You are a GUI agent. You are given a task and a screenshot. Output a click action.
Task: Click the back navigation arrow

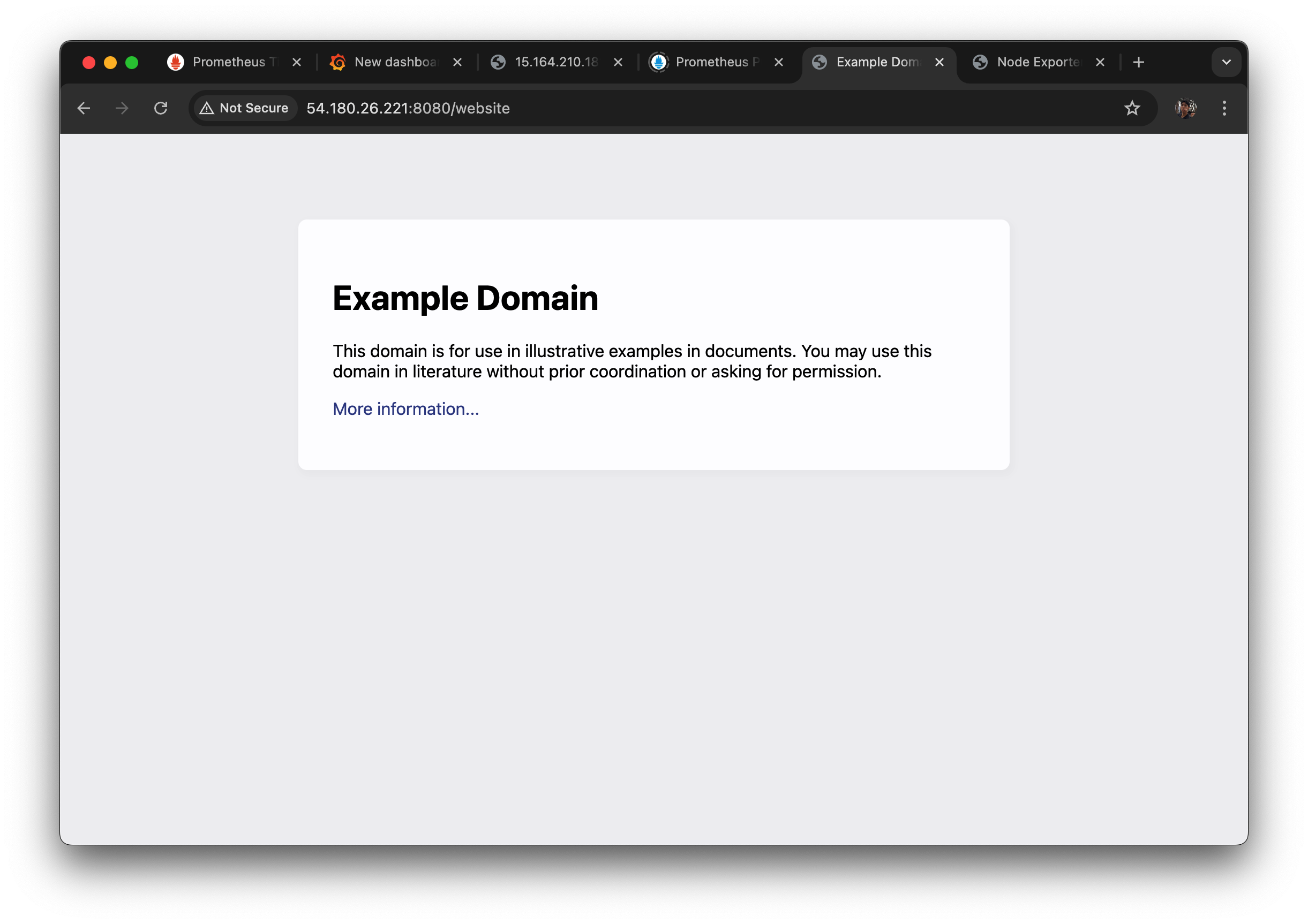(84, 108)
